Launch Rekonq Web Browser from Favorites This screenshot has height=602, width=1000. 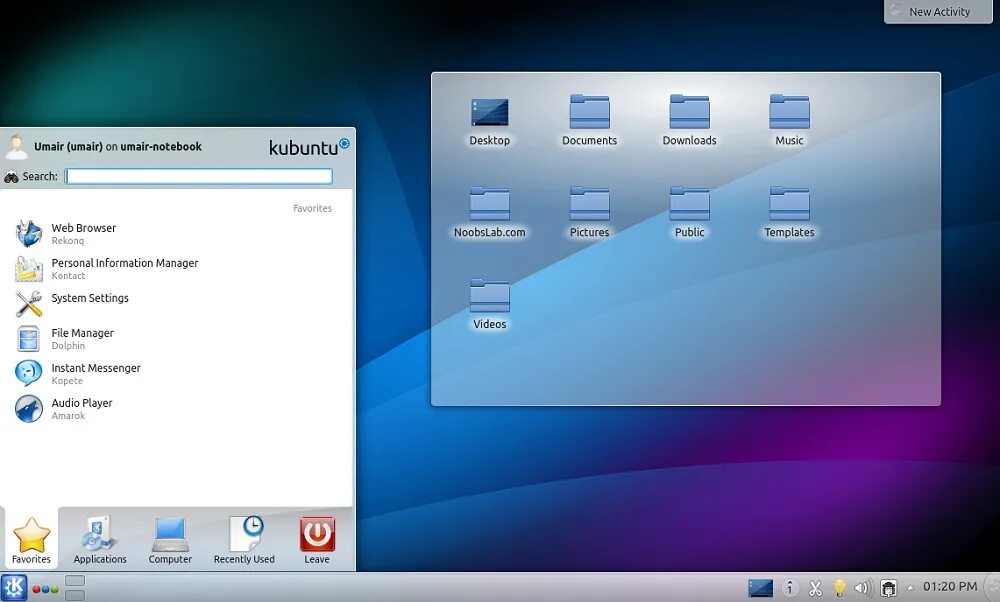pos(175,233)
